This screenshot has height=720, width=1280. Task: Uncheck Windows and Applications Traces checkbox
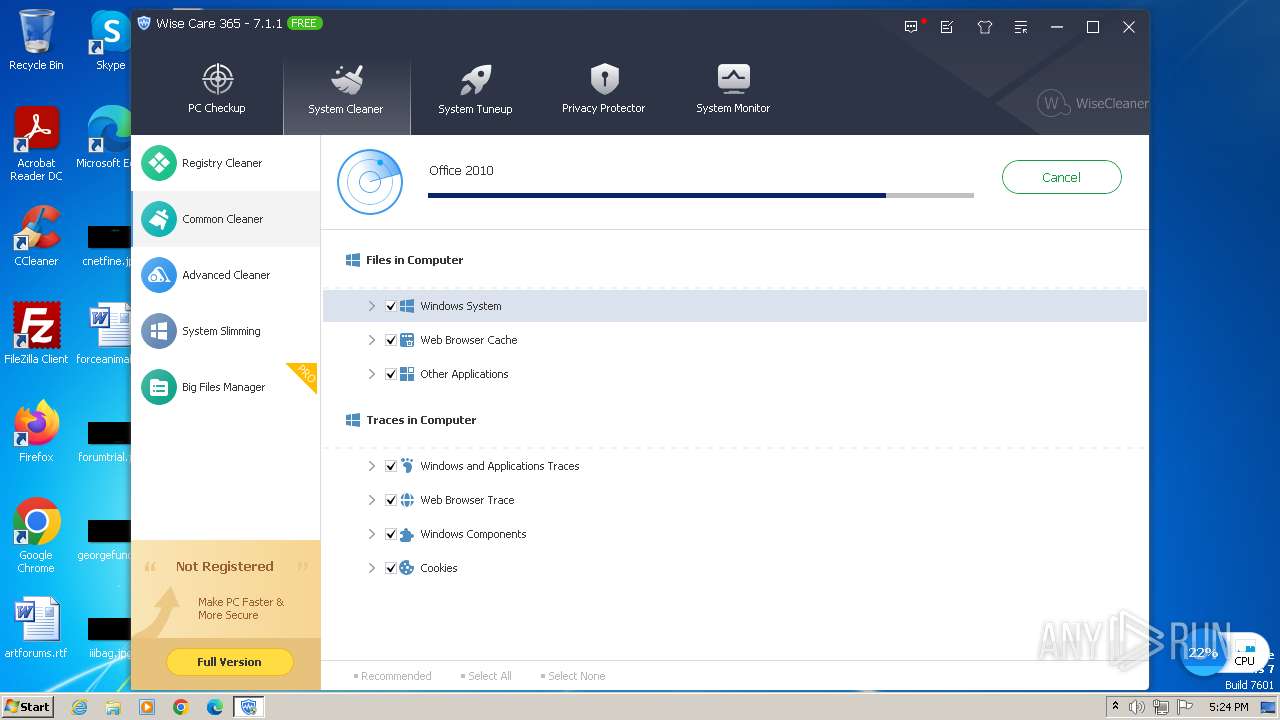tap(391, 466)
